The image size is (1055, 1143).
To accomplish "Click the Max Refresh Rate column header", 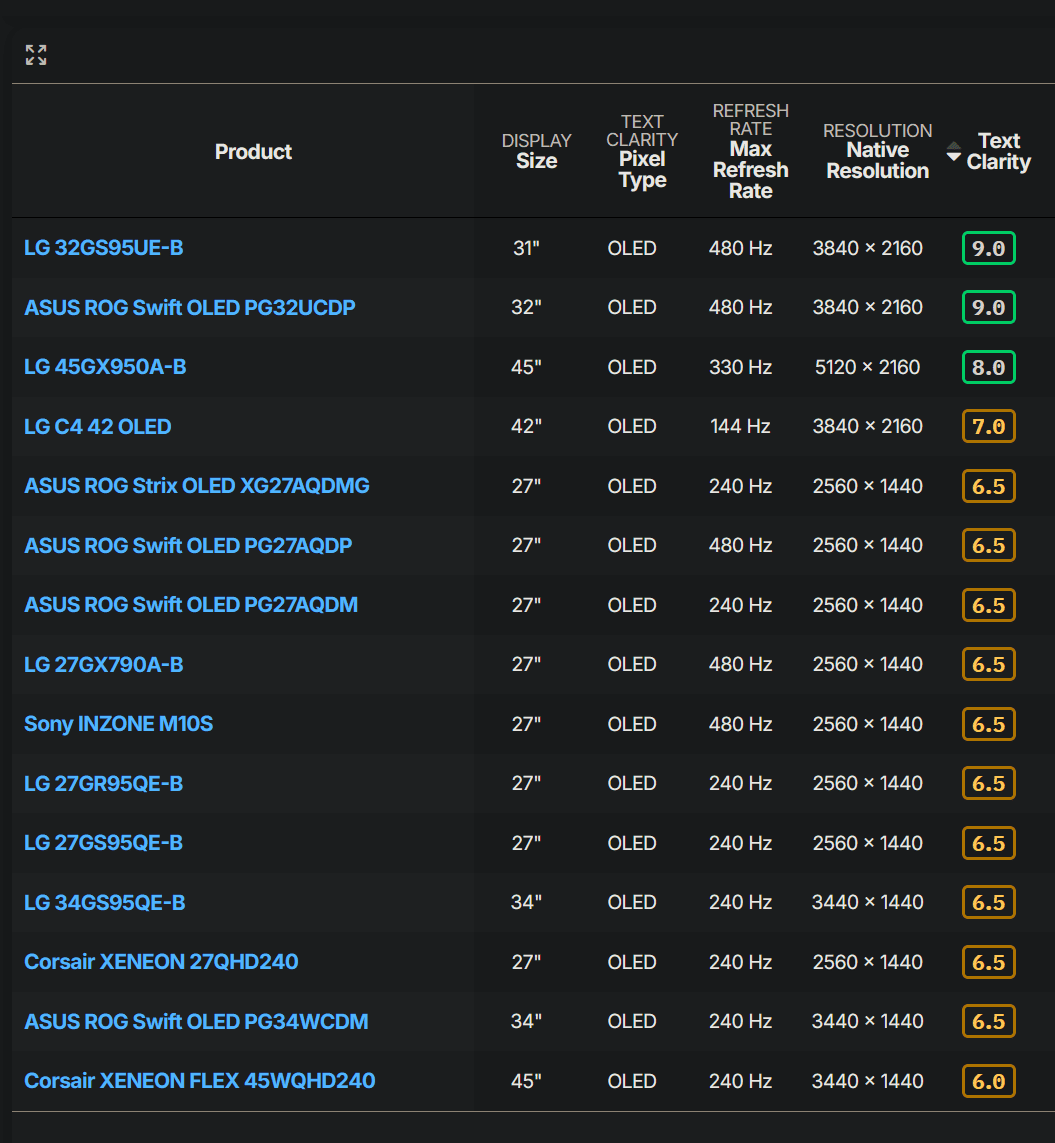I will coord(750,151).
